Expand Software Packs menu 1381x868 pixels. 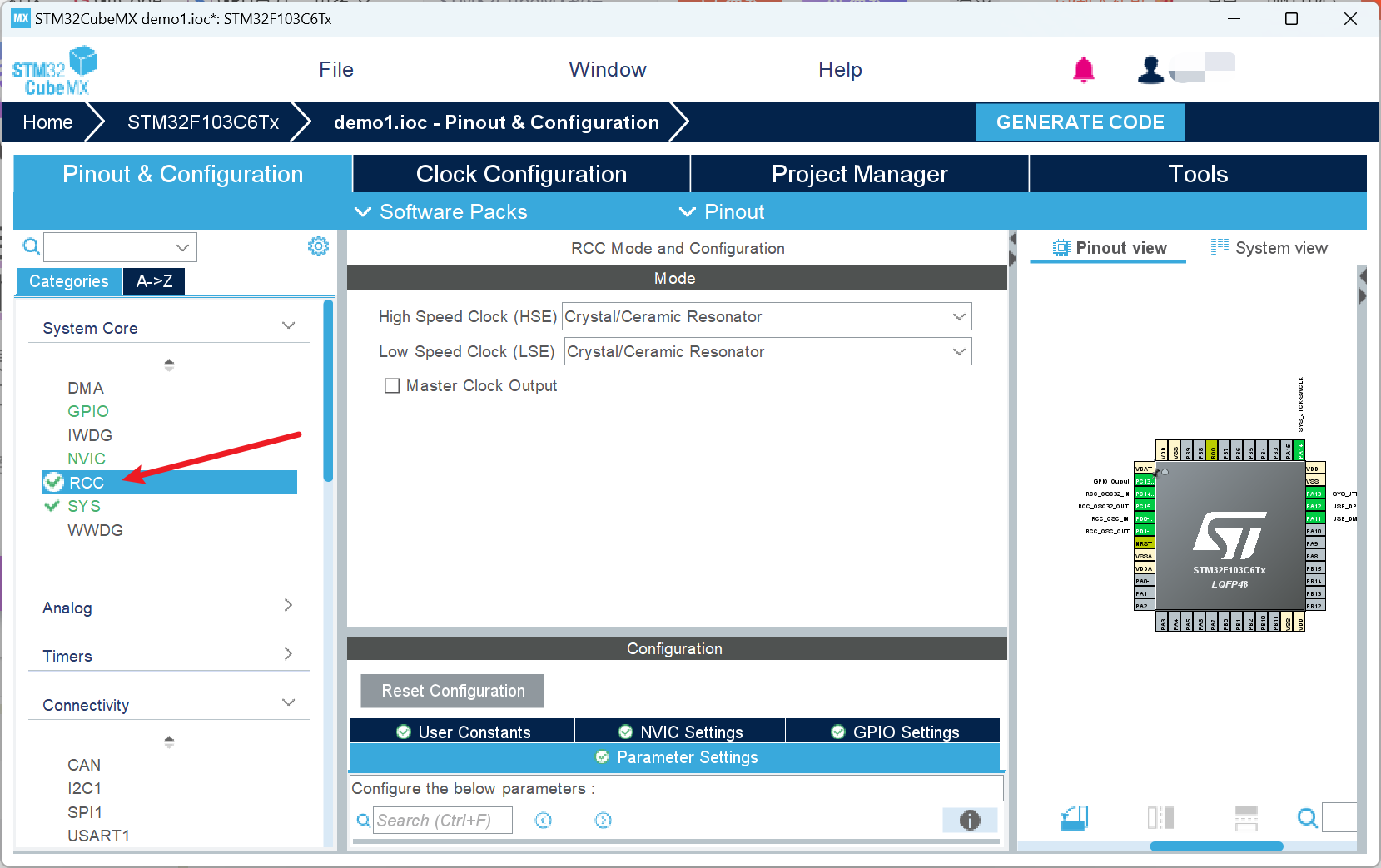441,211
